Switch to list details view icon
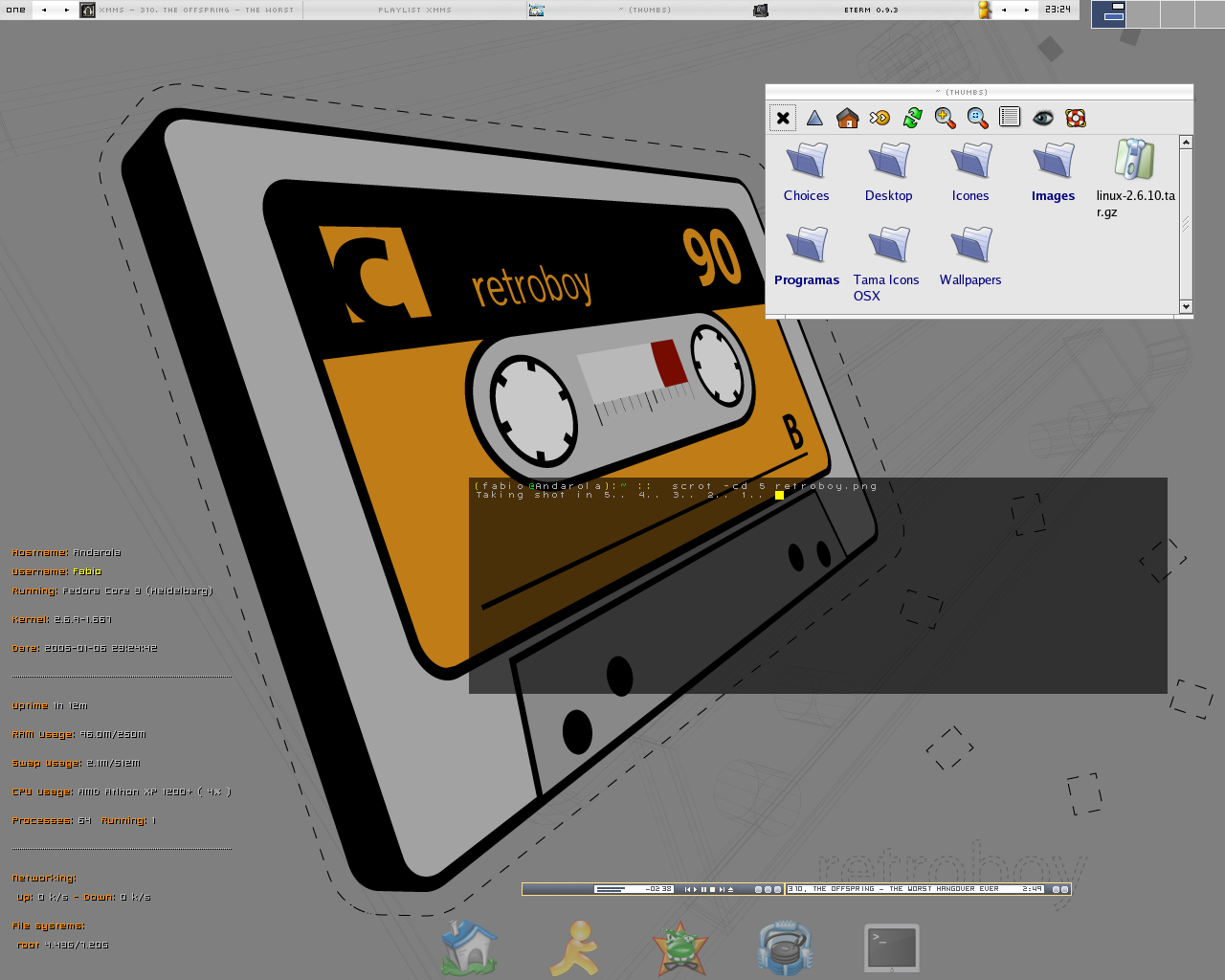 tap(1010, 118)
